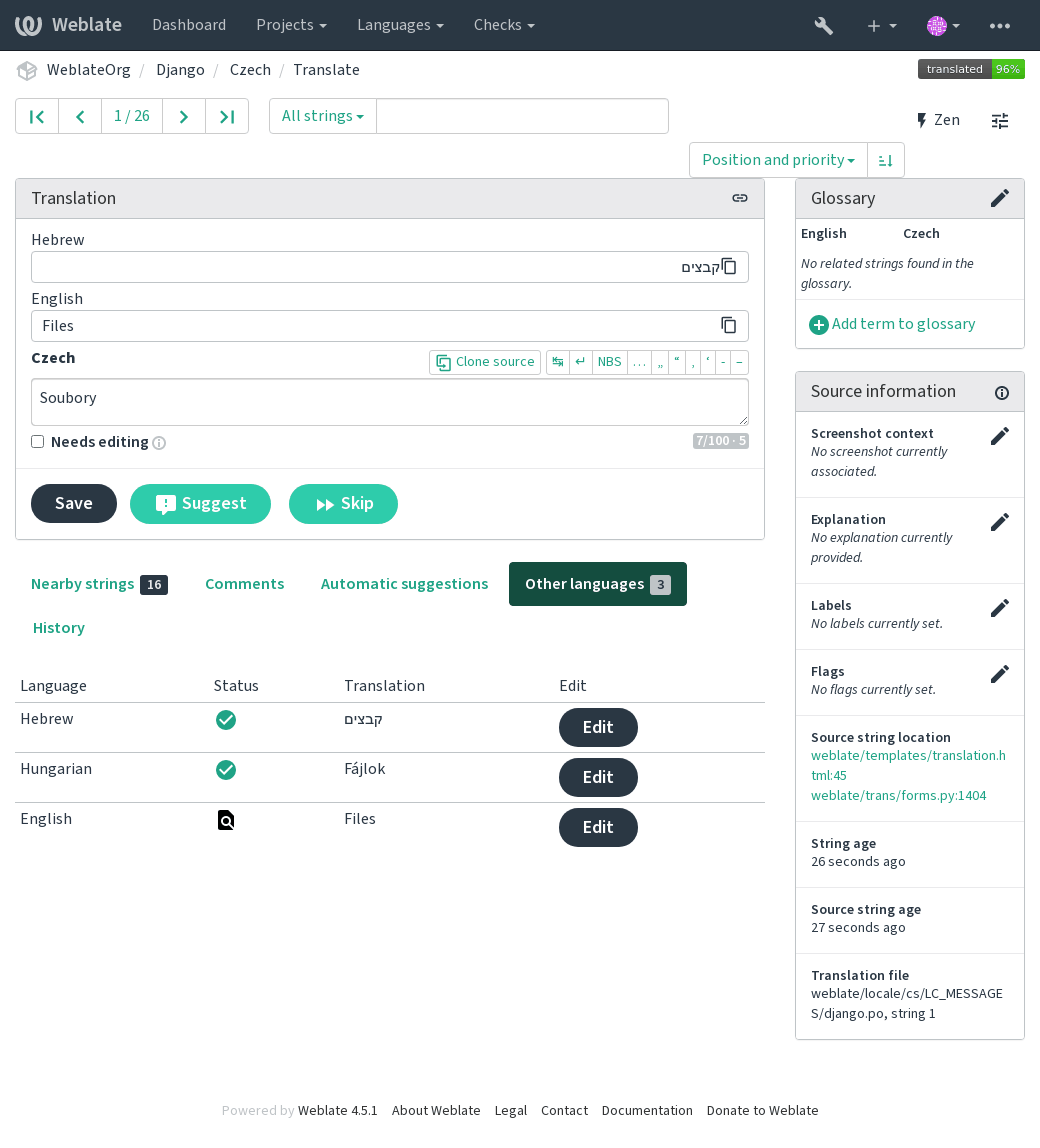This screenshot has width=1040, height=1148.
Task: Open History tab
Action: point(59,628)
